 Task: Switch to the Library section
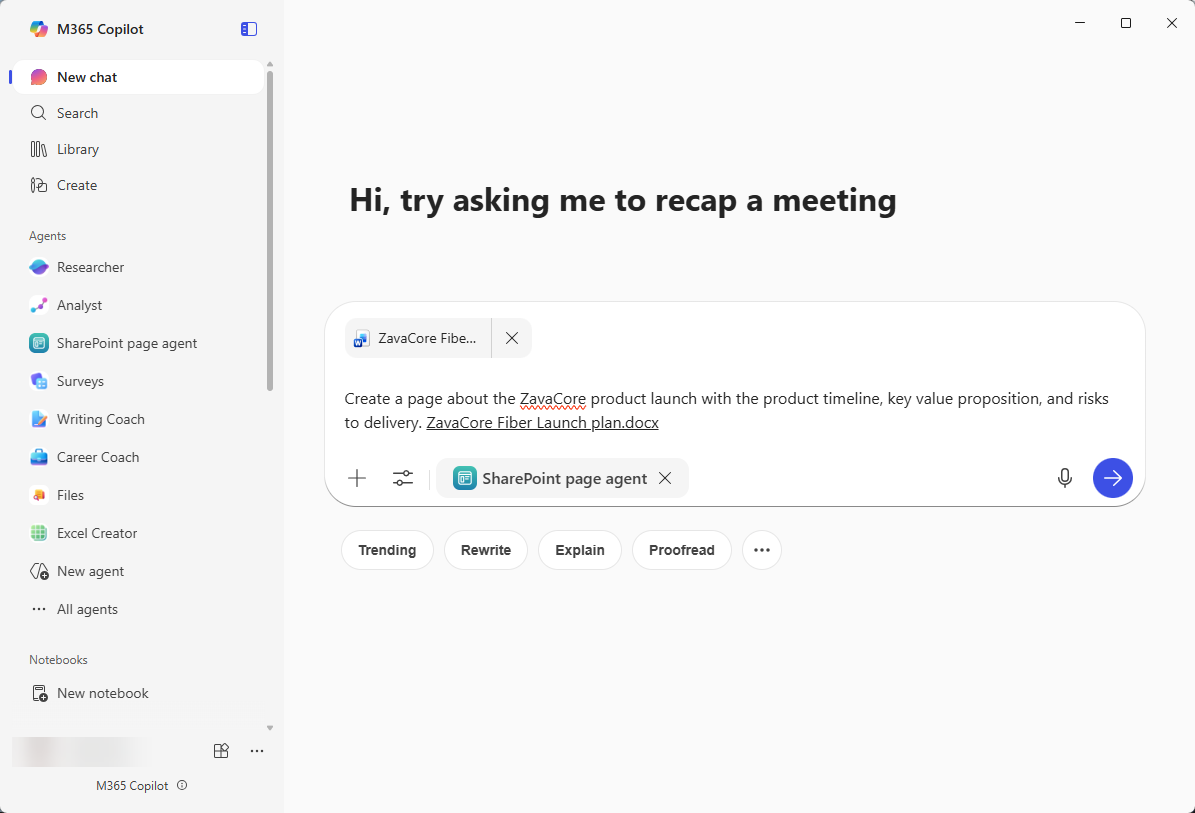tap(78, 149)
